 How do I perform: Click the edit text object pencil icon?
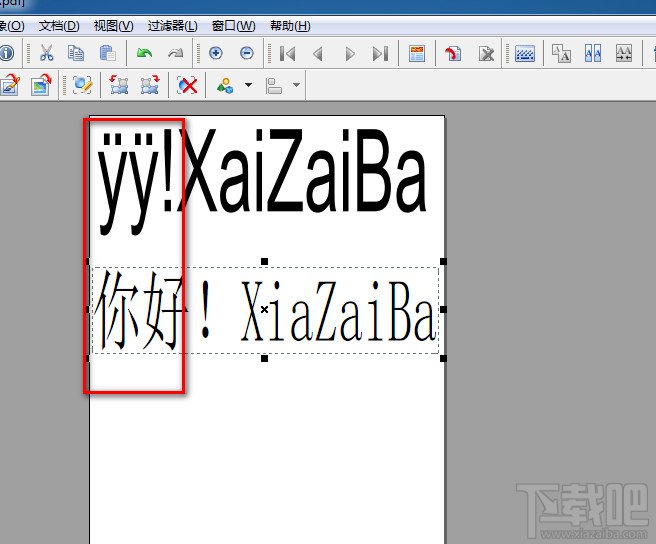(x=10, y=85)
